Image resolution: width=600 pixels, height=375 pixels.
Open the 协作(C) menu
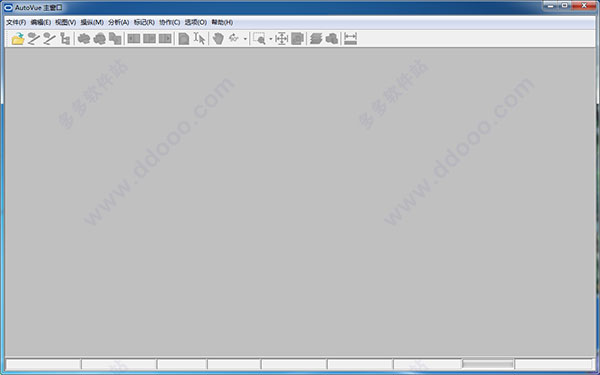pos(170,22)
